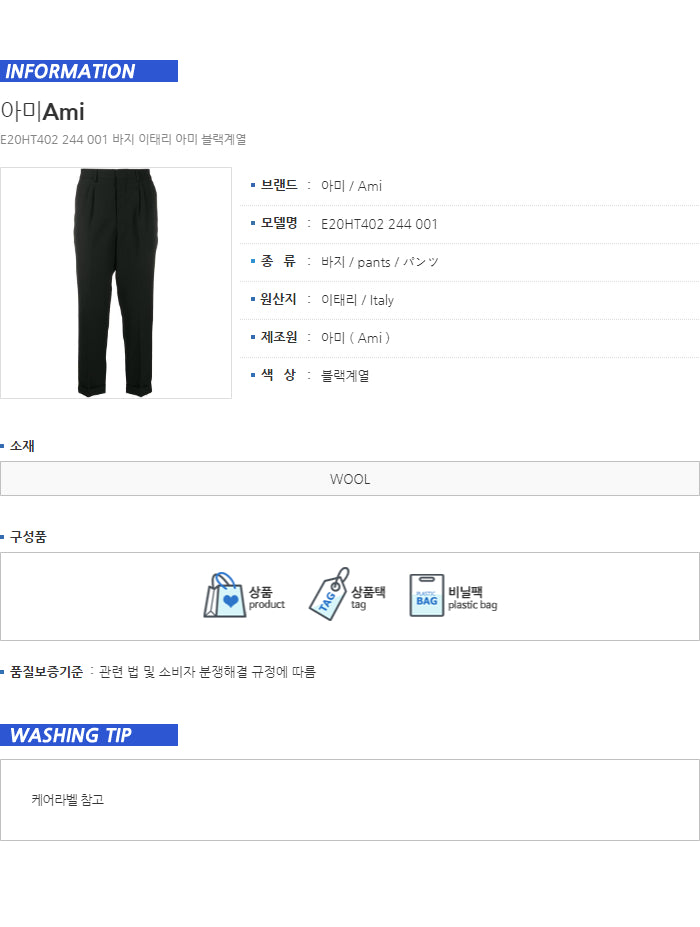
Task: Click the shopping bag product icon
Action: click(x=225, y=595)
